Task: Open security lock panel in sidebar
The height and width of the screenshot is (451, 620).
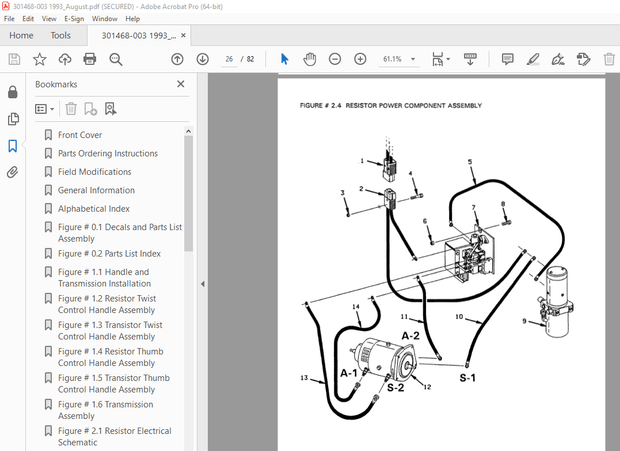Action: (13, 92)
